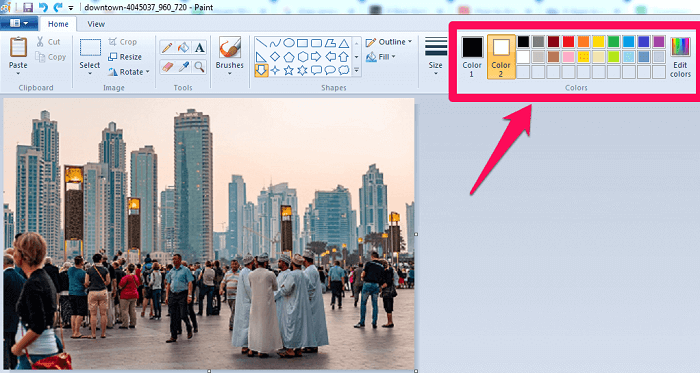This screenshot has width=700, height=373.
Task: Choose the Right triangle shape
Action: coord(262,57)
